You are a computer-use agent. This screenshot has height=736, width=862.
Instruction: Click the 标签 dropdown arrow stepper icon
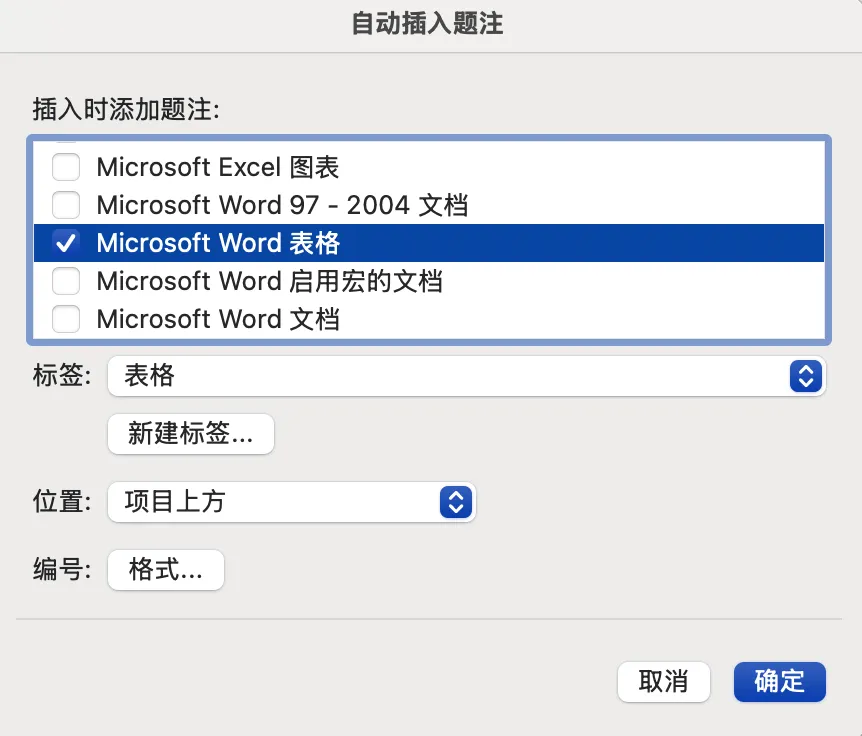tap(805, 376)
